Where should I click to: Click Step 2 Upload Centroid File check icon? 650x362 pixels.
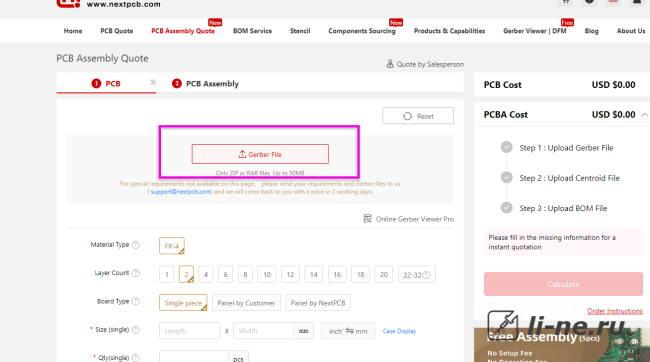tap(507, 177)
